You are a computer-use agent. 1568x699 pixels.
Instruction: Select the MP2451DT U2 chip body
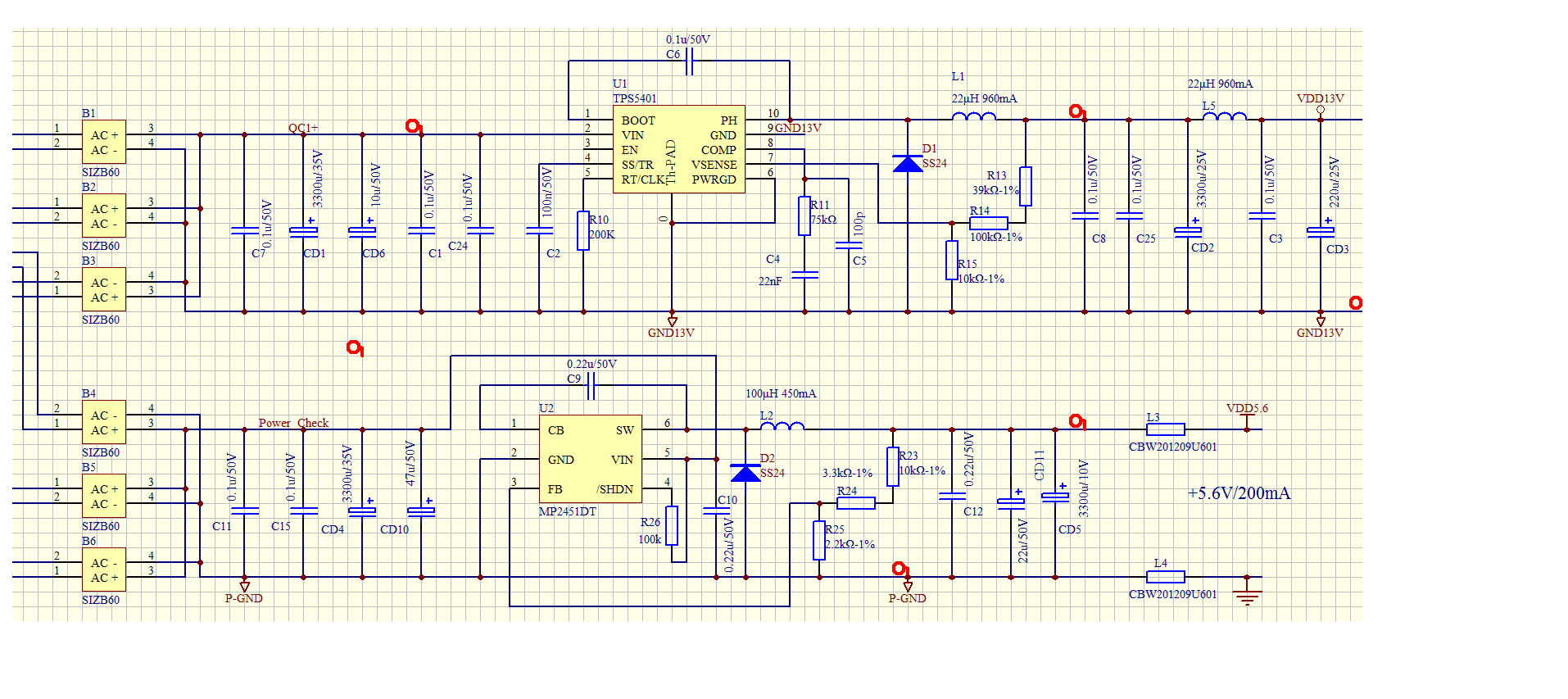590,459
